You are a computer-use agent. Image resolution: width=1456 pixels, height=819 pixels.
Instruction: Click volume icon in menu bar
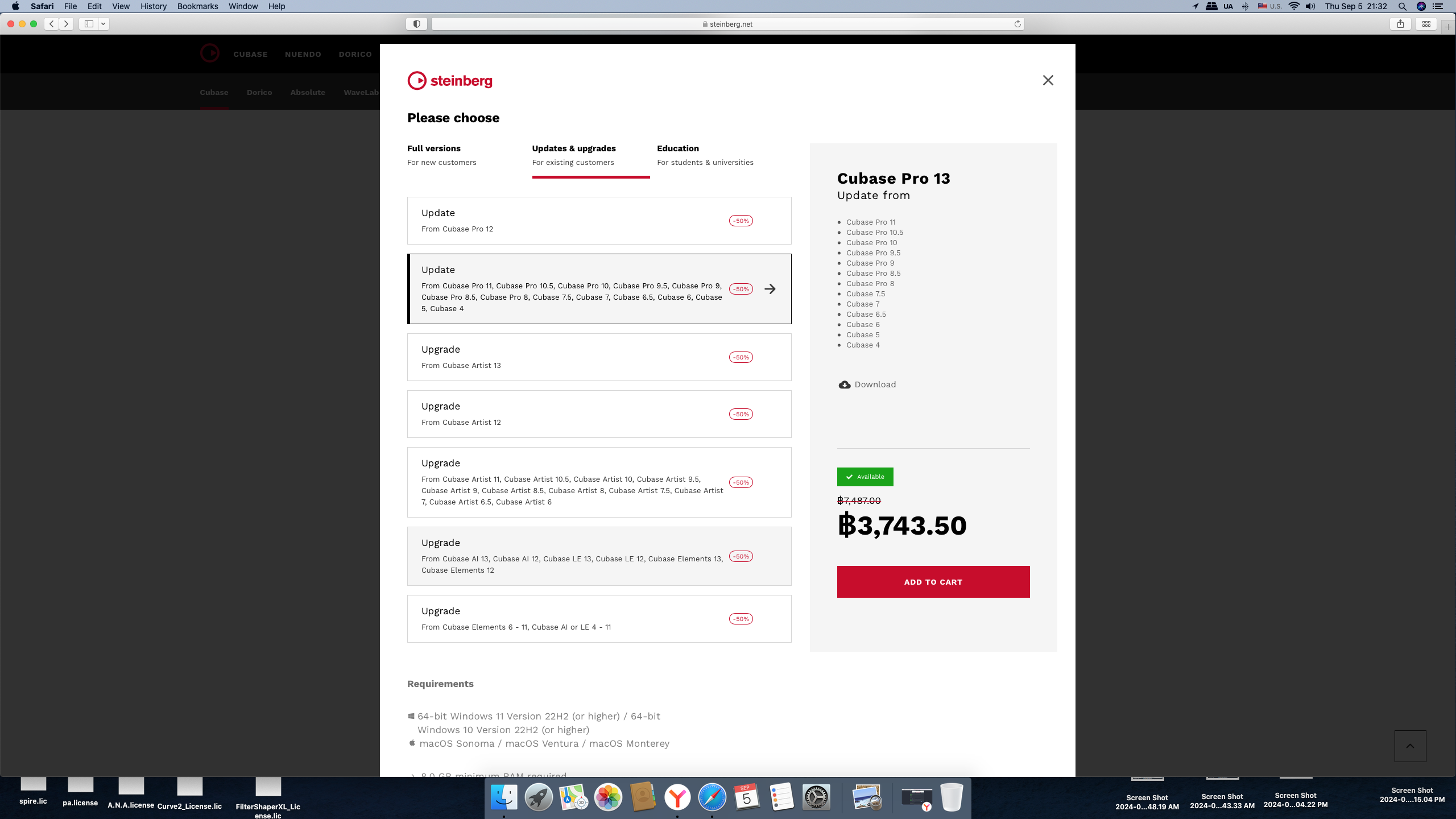click(1310, 6)
